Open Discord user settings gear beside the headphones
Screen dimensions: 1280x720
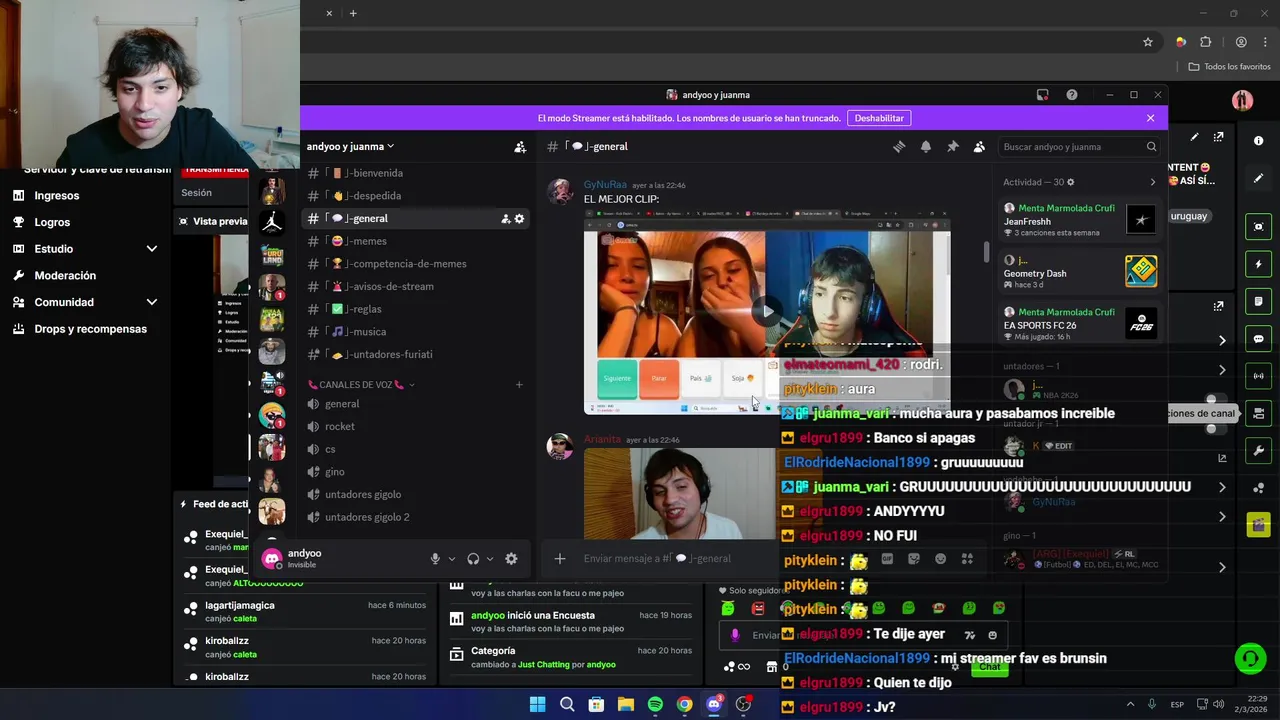[511, 559]
